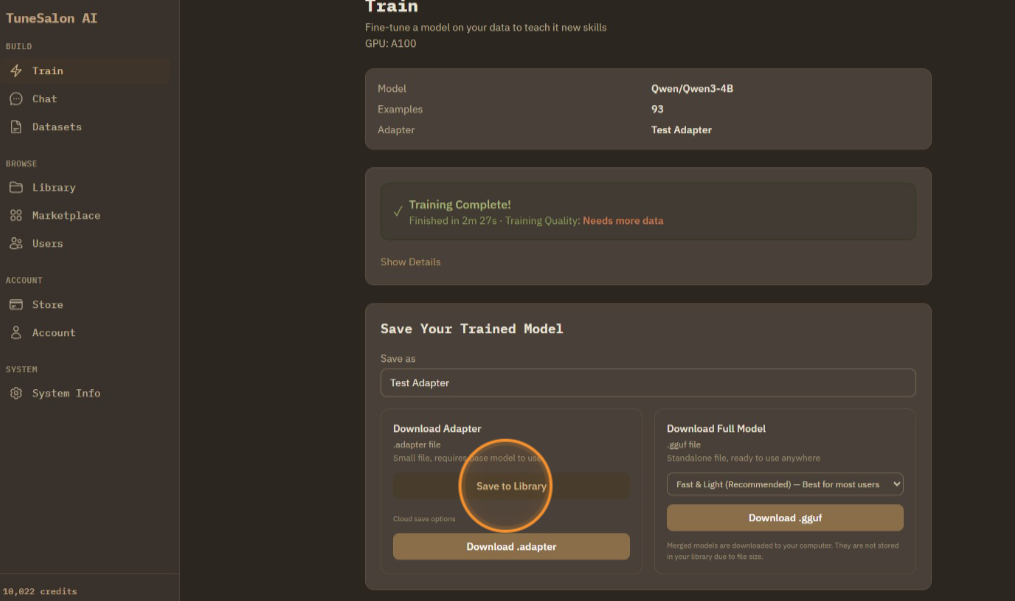Click the Chat bubble icon
The image size is (1015, 601).
tap(16, 99)
